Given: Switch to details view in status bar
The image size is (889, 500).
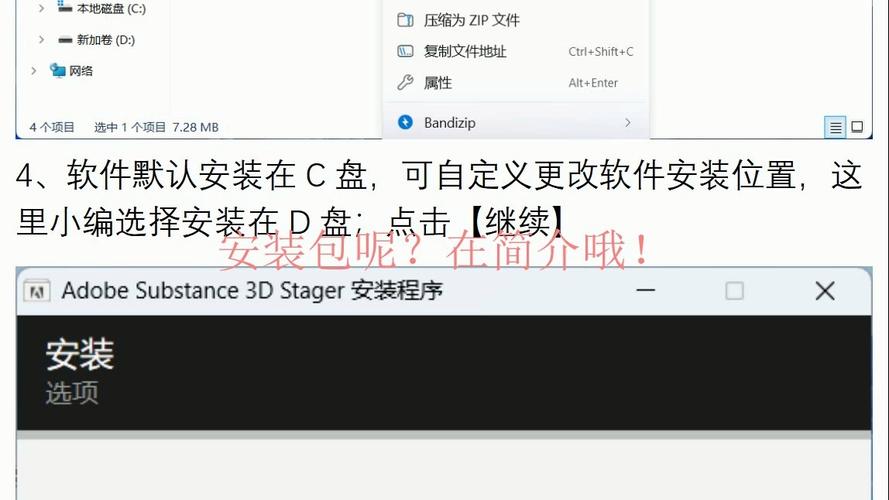Looking at the screenshot, I should (835, 127).
